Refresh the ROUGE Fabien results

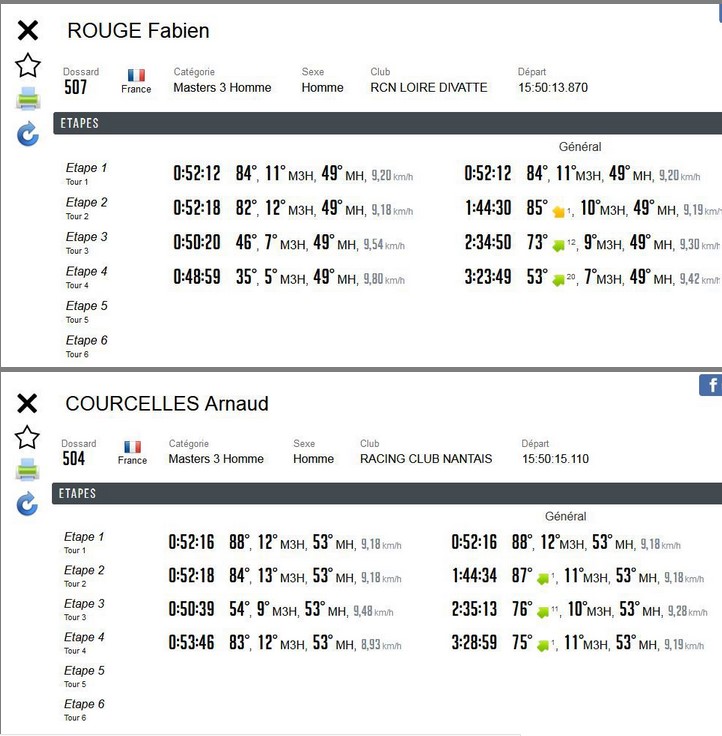(28, 134)
